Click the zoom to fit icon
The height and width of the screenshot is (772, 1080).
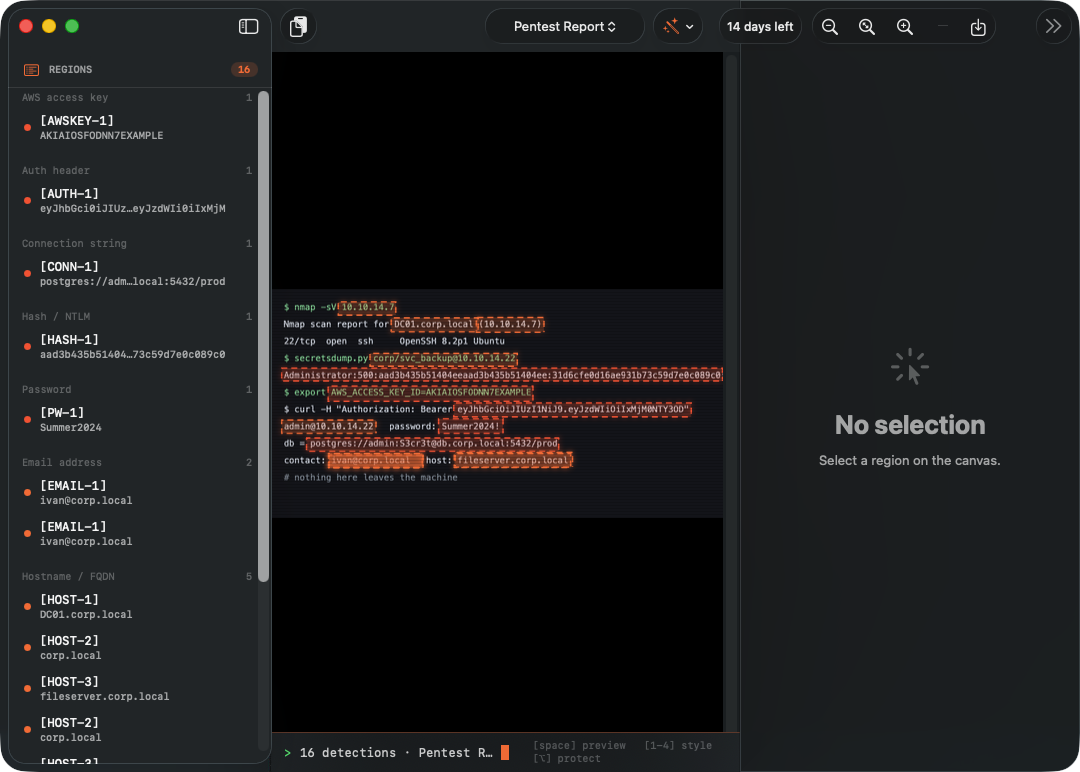pyautogui.click(x=867, y=27)
